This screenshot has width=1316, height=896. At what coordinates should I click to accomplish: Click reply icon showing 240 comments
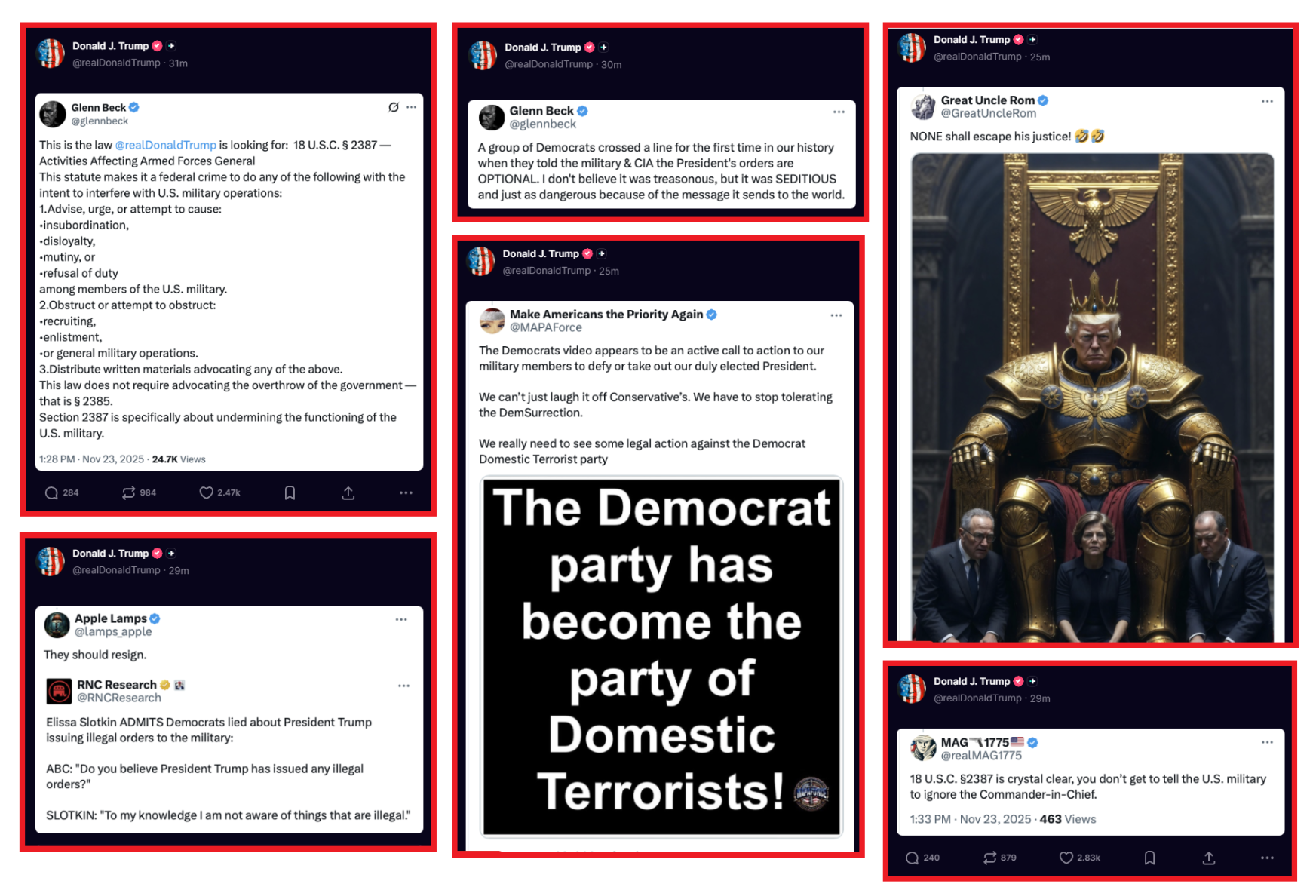click(x=912, y=858)
